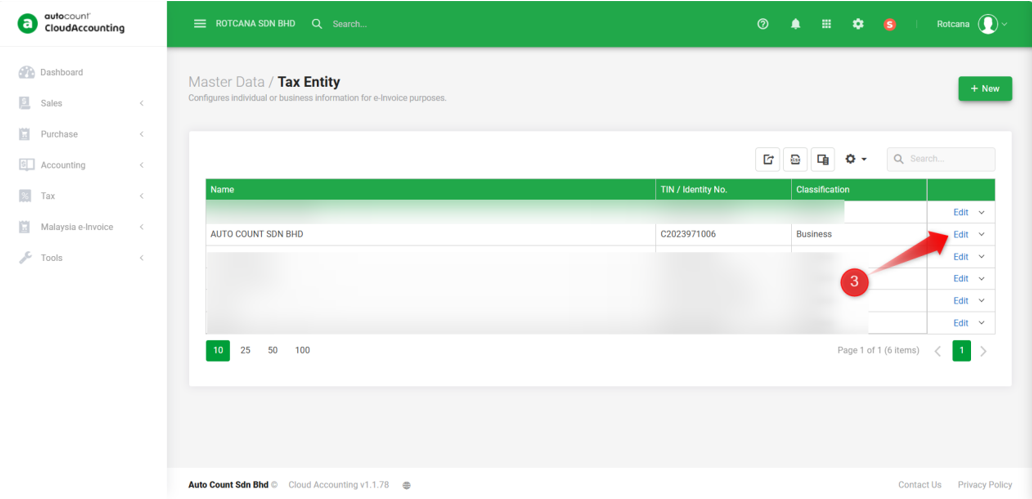The height and width of the screenshot is (499, 1032).
Task: Open the column chooser icon
Action: pyautogui.click(x=823, y=159)
